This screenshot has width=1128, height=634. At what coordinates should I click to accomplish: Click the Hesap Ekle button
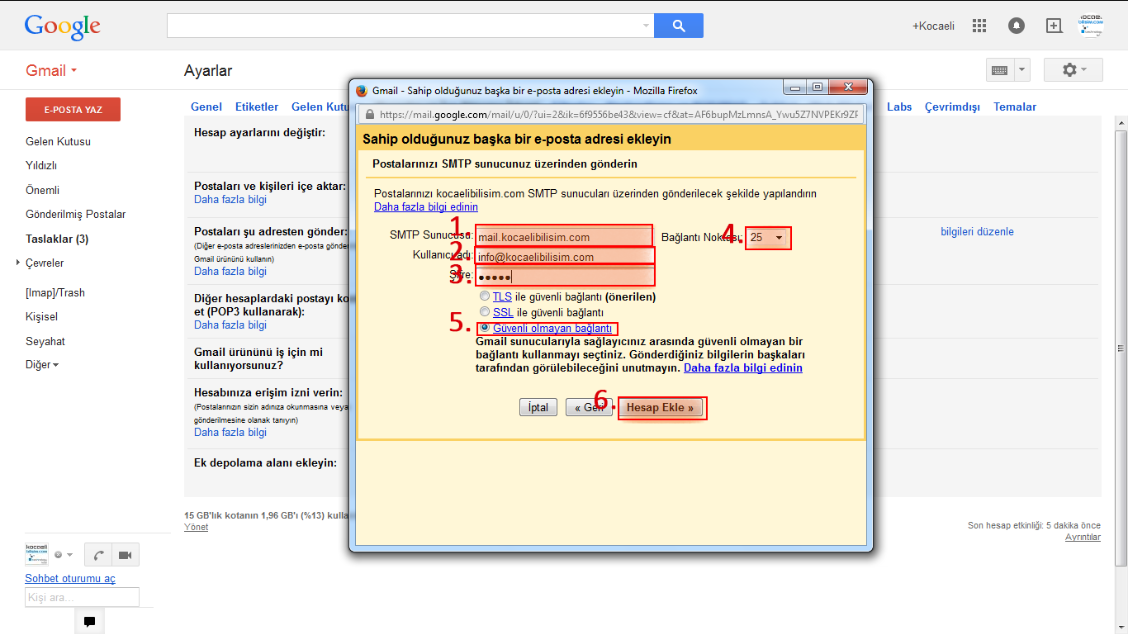pyautogui.click(x=660, y=407)
